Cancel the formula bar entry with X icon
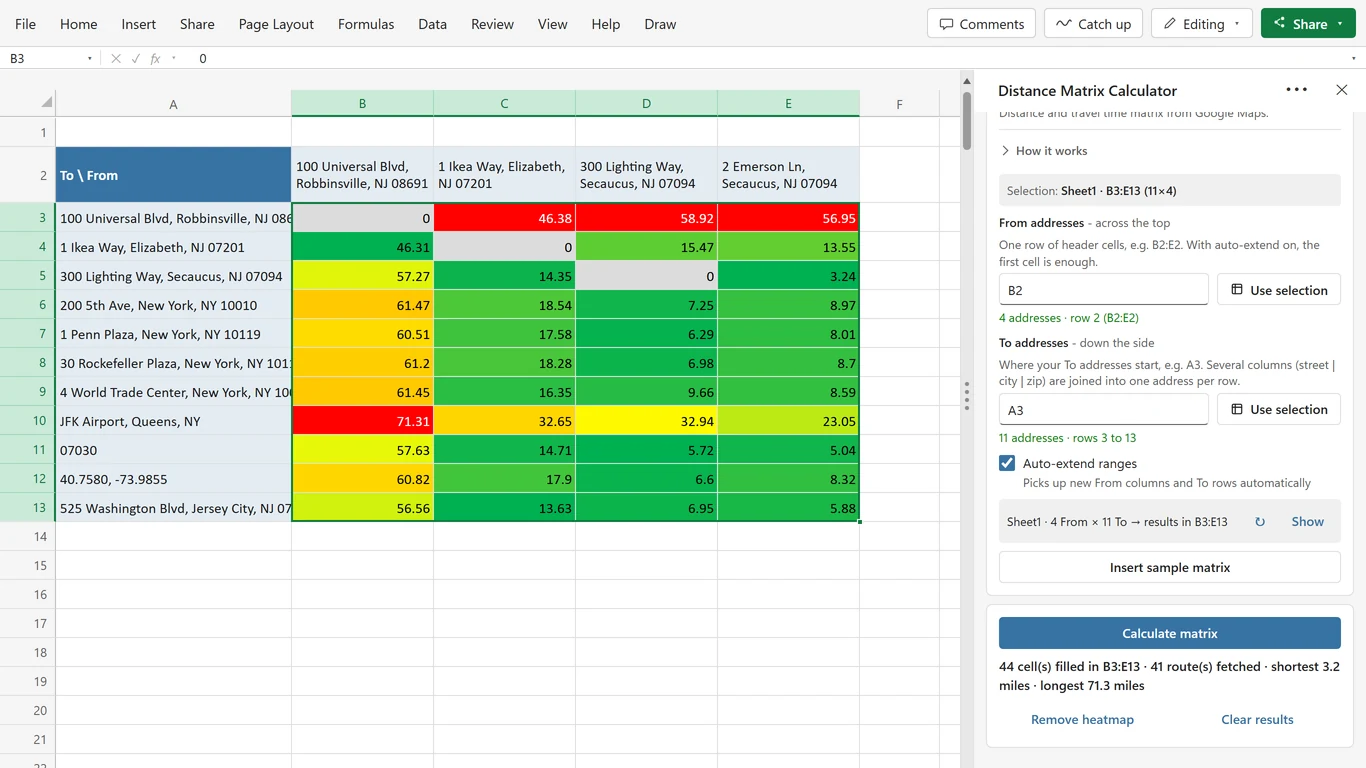The height and width of the screenshot is (768, 1366). pos(116,59)
